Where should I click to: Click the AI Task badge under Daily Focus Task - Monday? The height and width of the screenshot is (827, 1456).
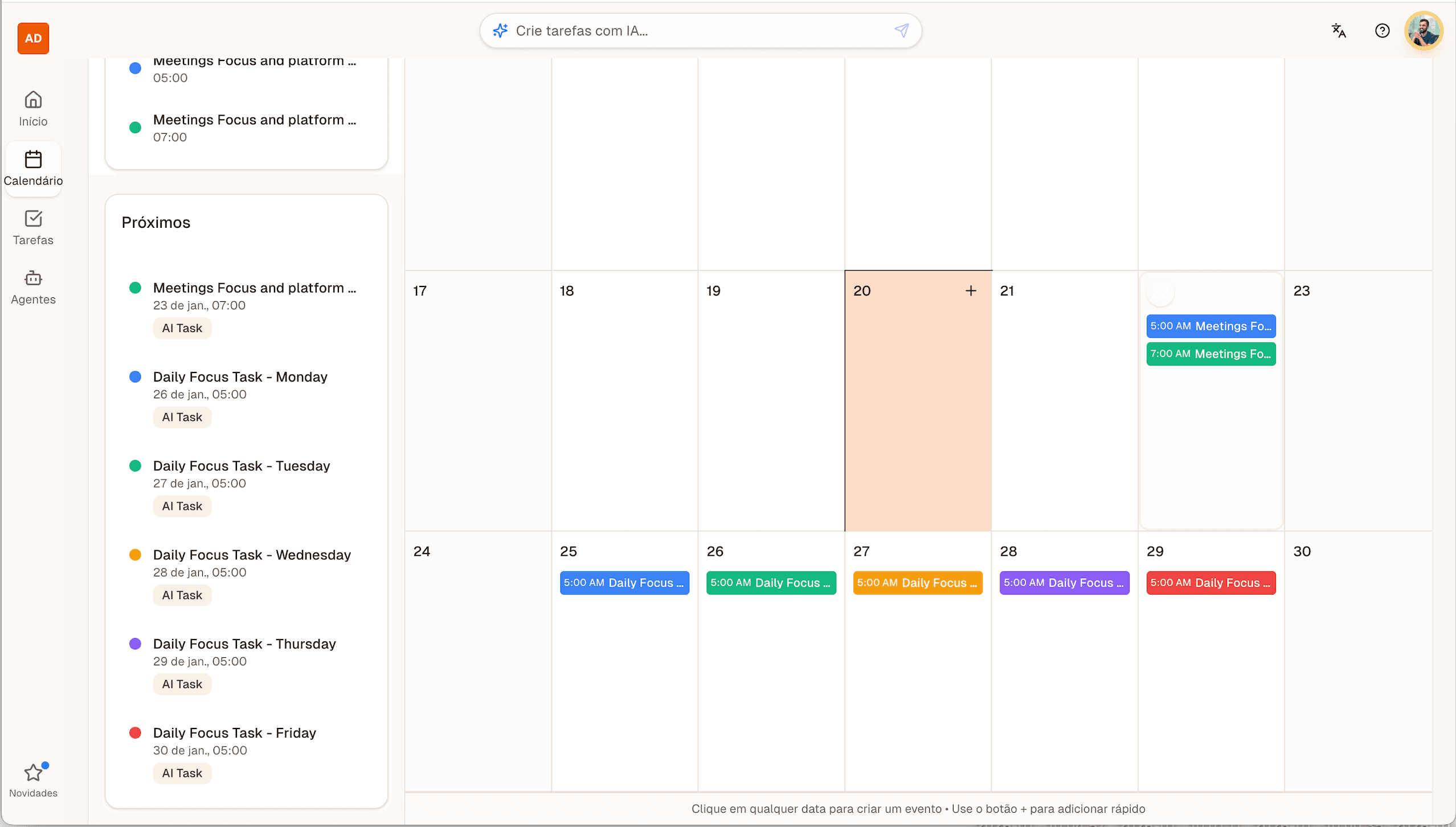[x=182, y=417]
